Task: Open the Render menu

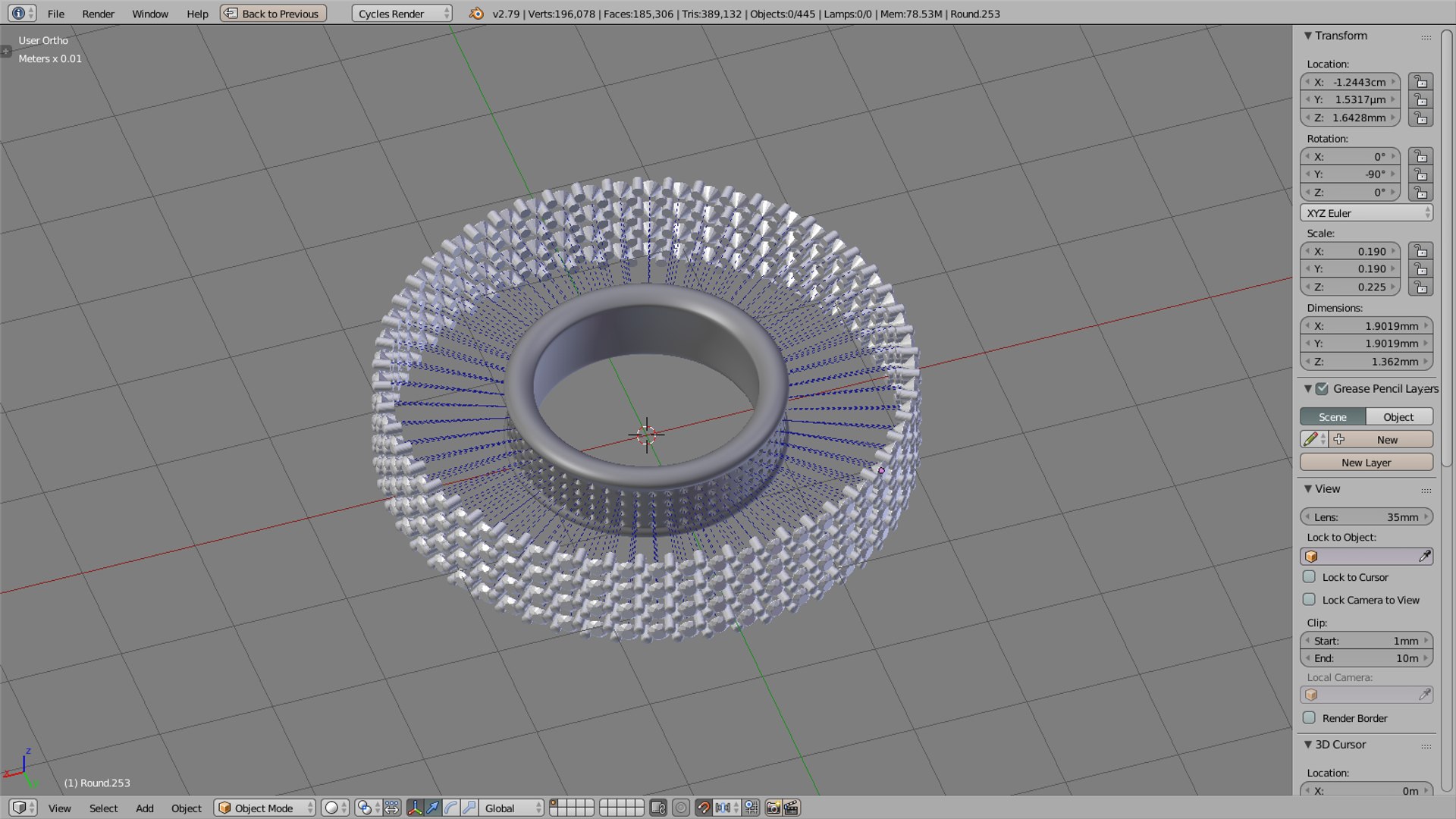Action: point(98,14)
